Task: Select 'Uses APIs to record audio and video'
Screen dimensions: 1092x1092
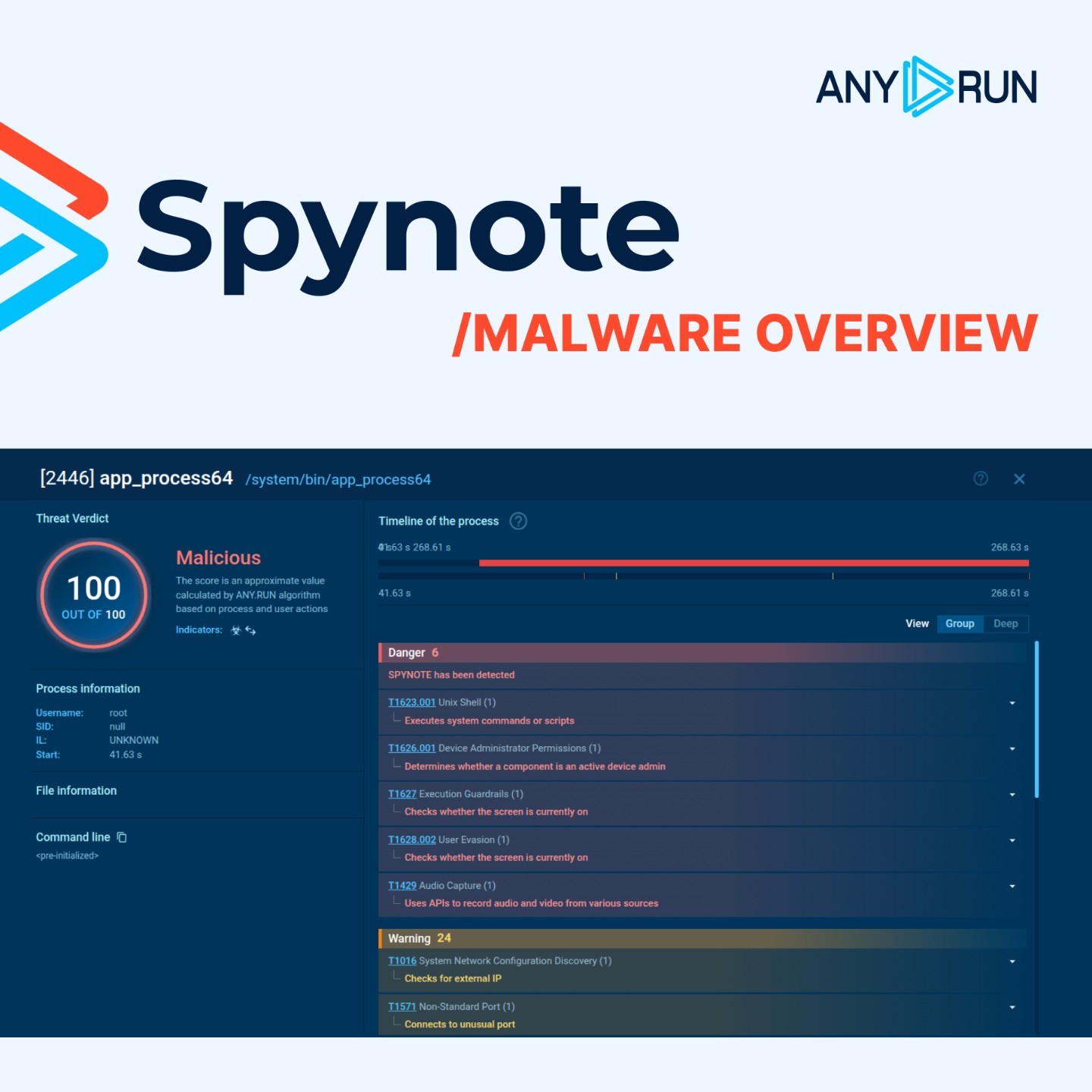Action: click(x=531, y=903)
